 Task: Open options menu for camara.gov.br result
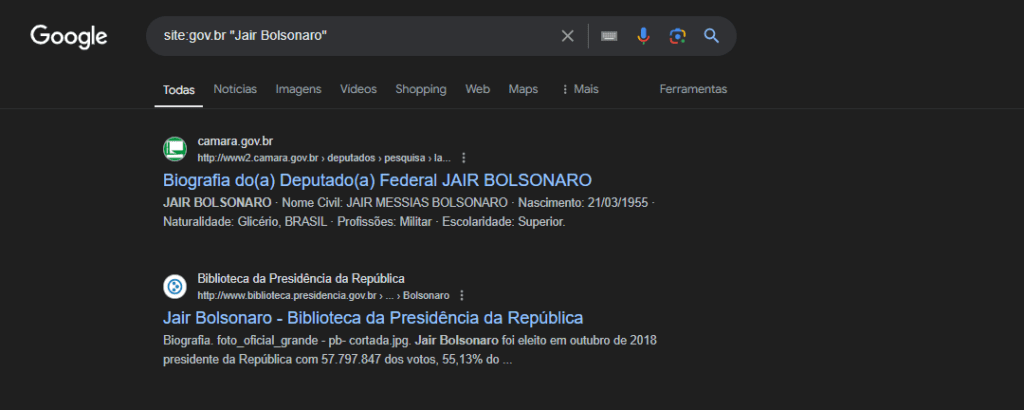pos(464,158)
